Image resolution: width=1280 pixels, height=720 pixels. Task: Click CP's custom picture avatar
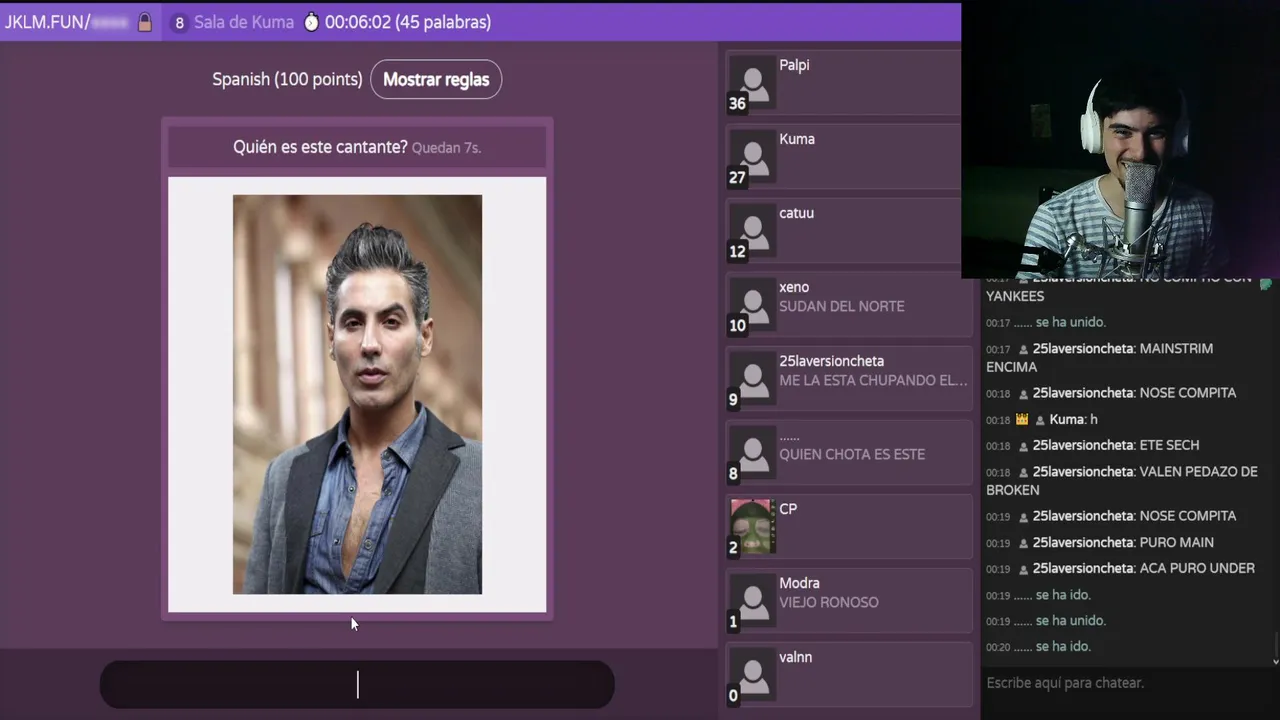tap(752, 527)
